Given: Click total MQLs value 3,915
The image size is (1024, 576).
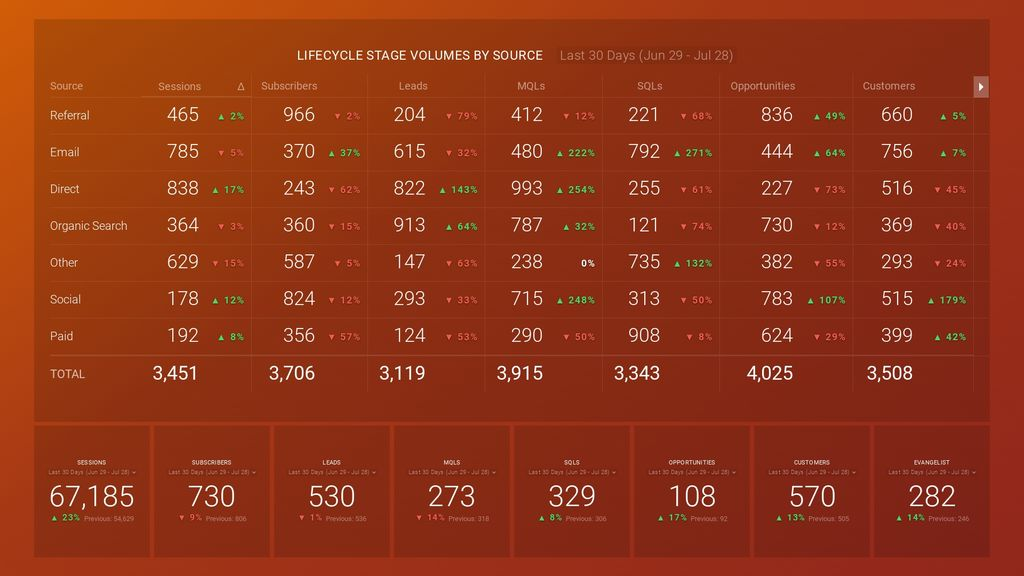Looking at the screenshot, I should 519,373.
